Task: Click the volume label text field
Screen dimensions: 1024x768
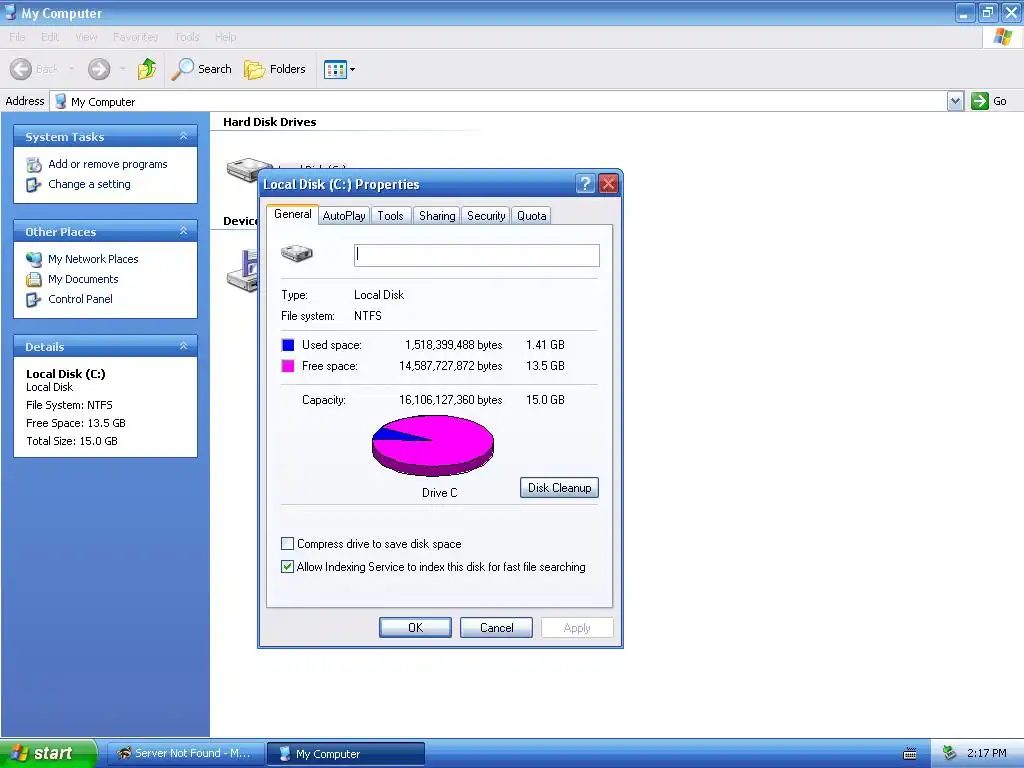Action: click(x=477, y=255)
